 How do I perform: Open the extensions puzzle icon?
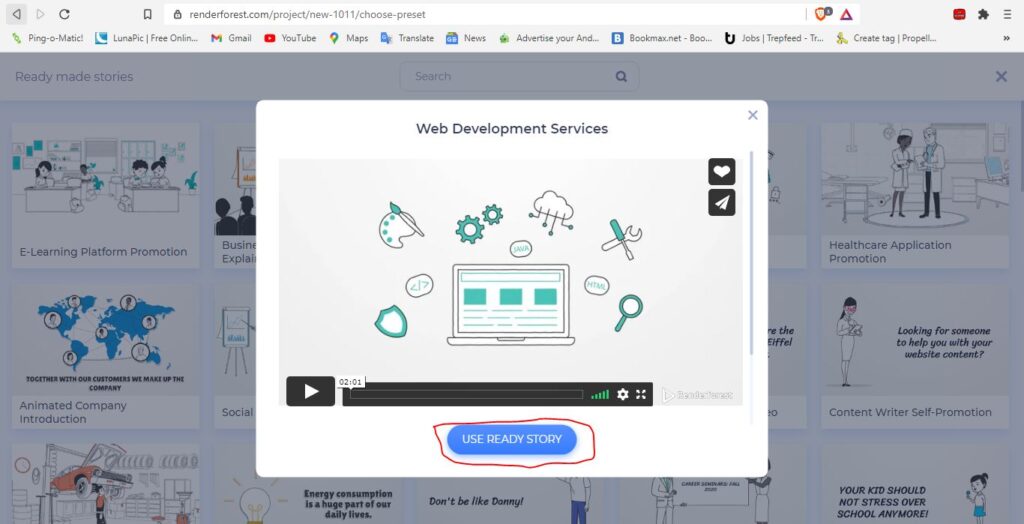pos(983,14)
